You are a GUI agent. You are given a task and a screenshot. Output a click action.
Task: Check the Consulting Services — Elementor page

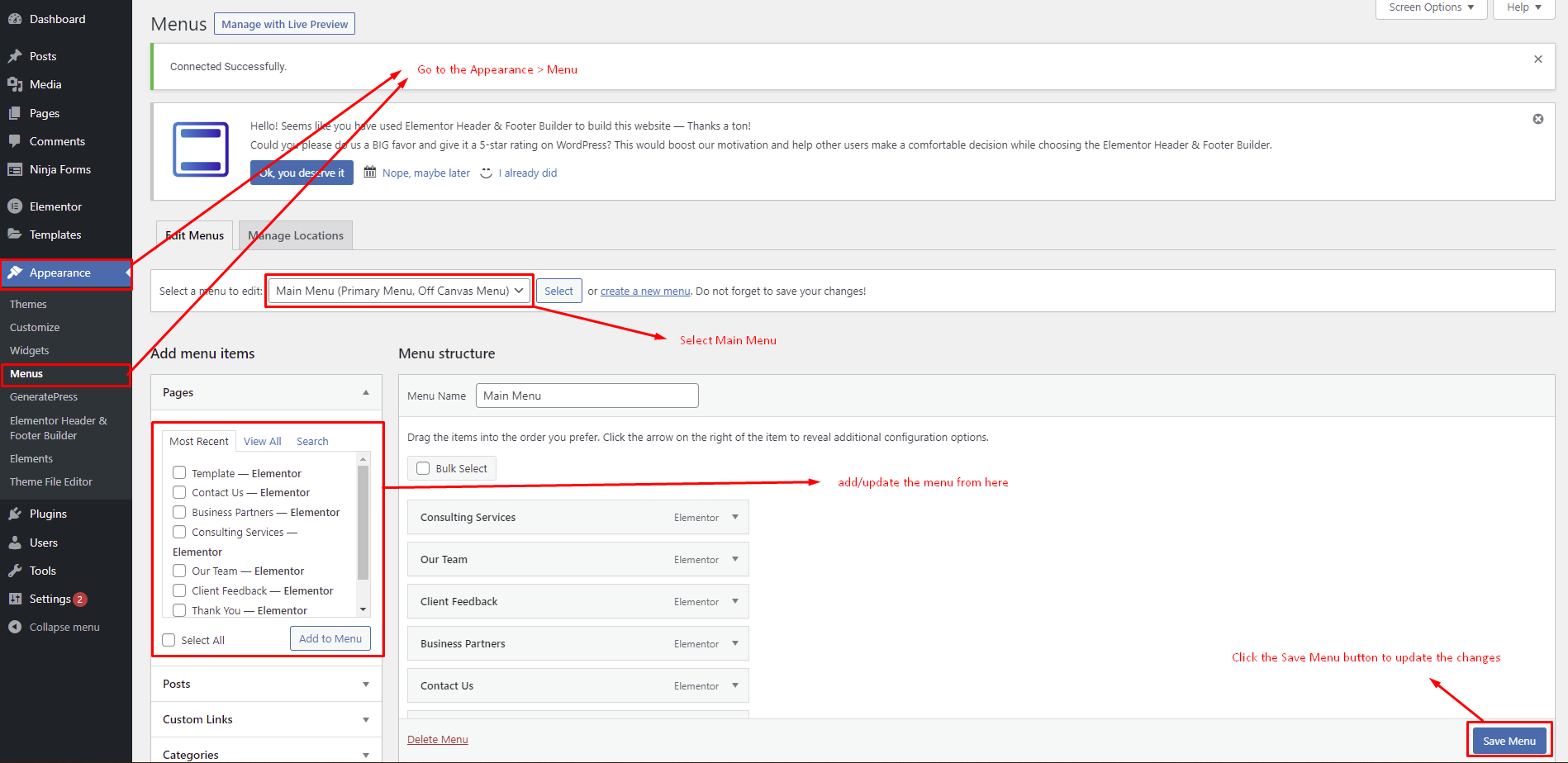pyautogui.click(x=179, y=532)
